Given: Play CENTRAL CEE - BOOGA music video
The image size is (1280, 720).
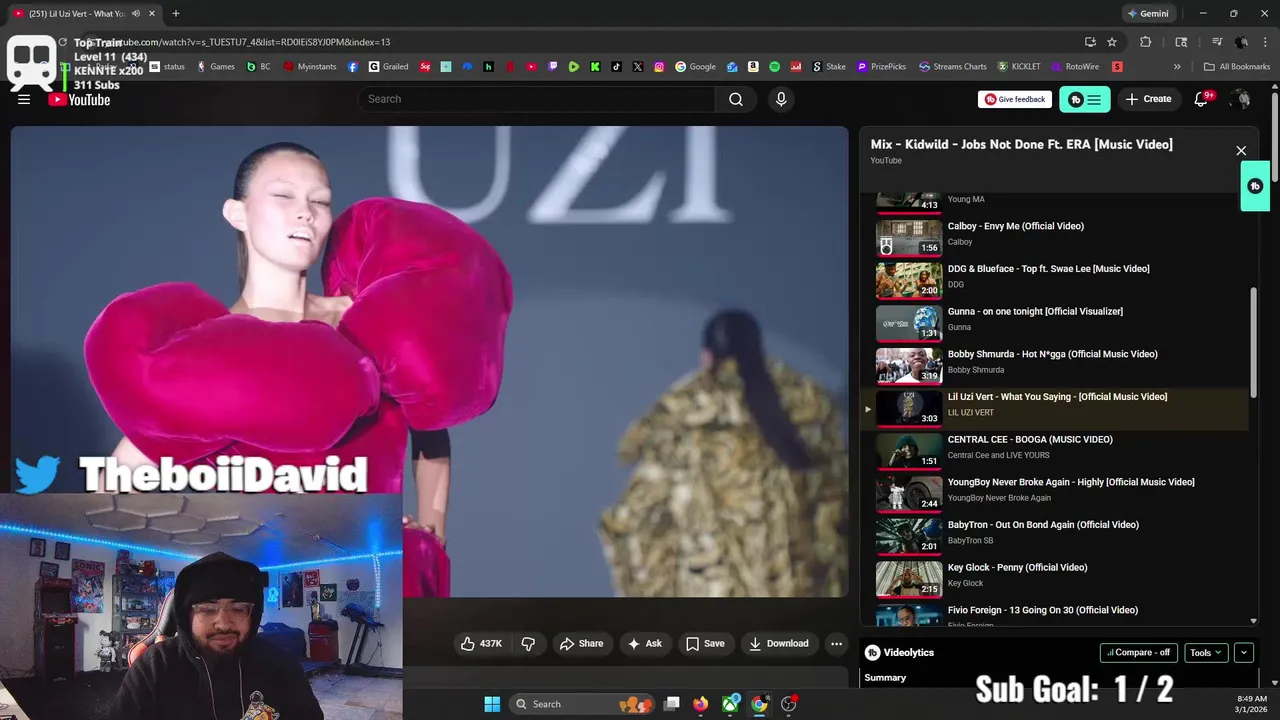Looking at the screenshot, I should tap(1055, 449).
